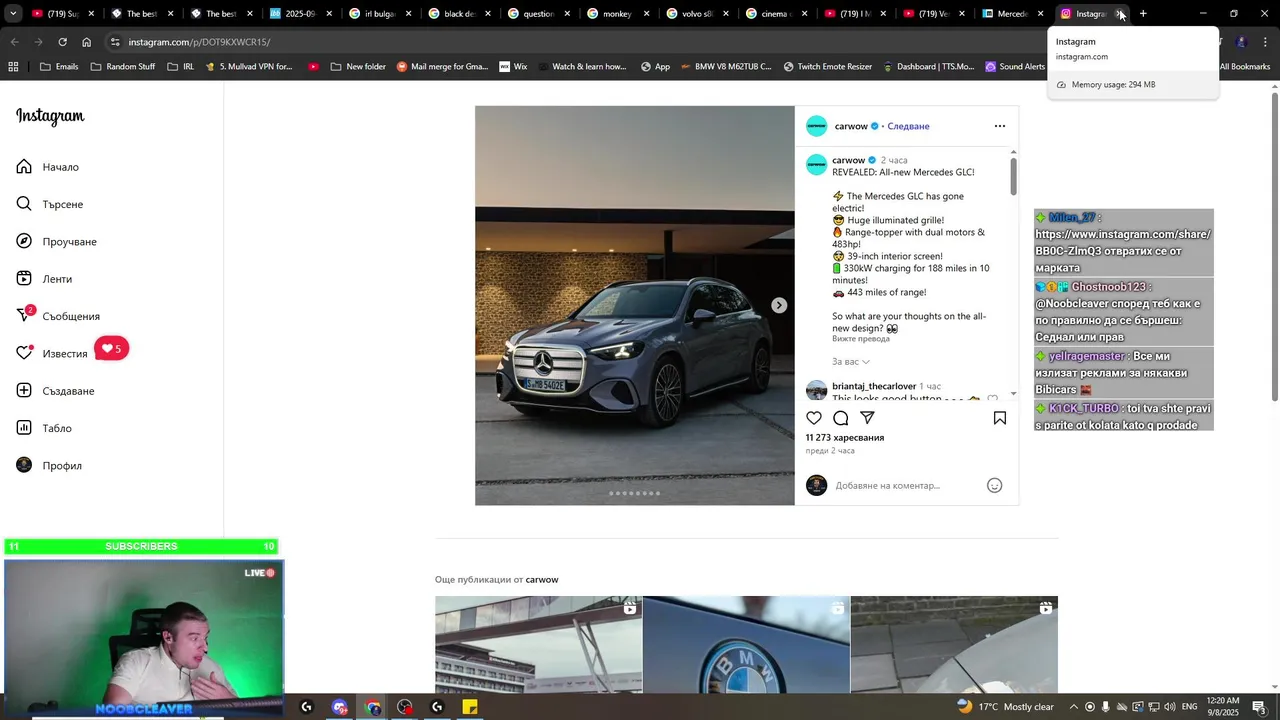
Task: Open Instagram Home (Начало) in sidebar
Action: (47, 167)
